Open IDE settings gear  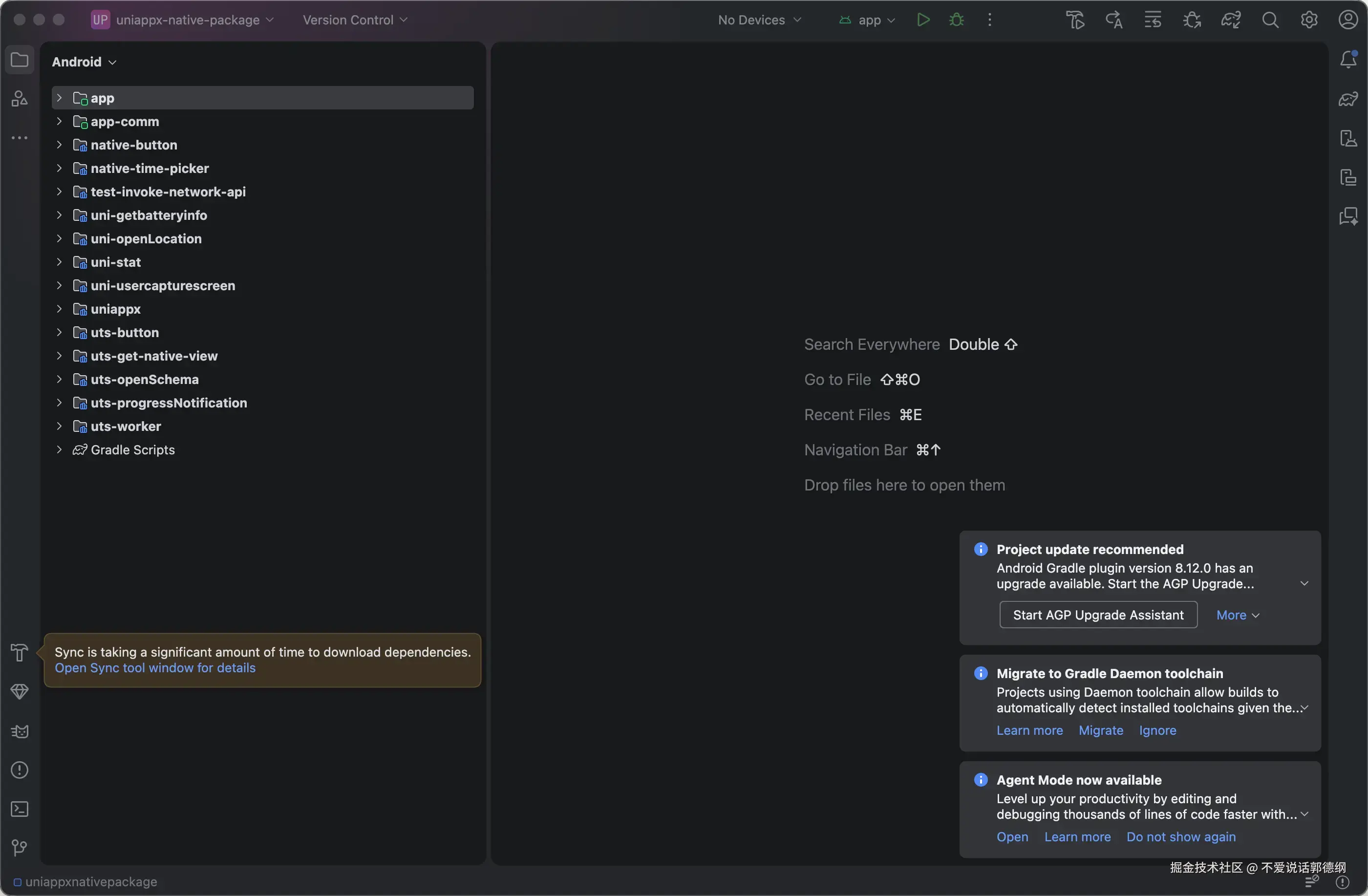[x=1309, y=20]
